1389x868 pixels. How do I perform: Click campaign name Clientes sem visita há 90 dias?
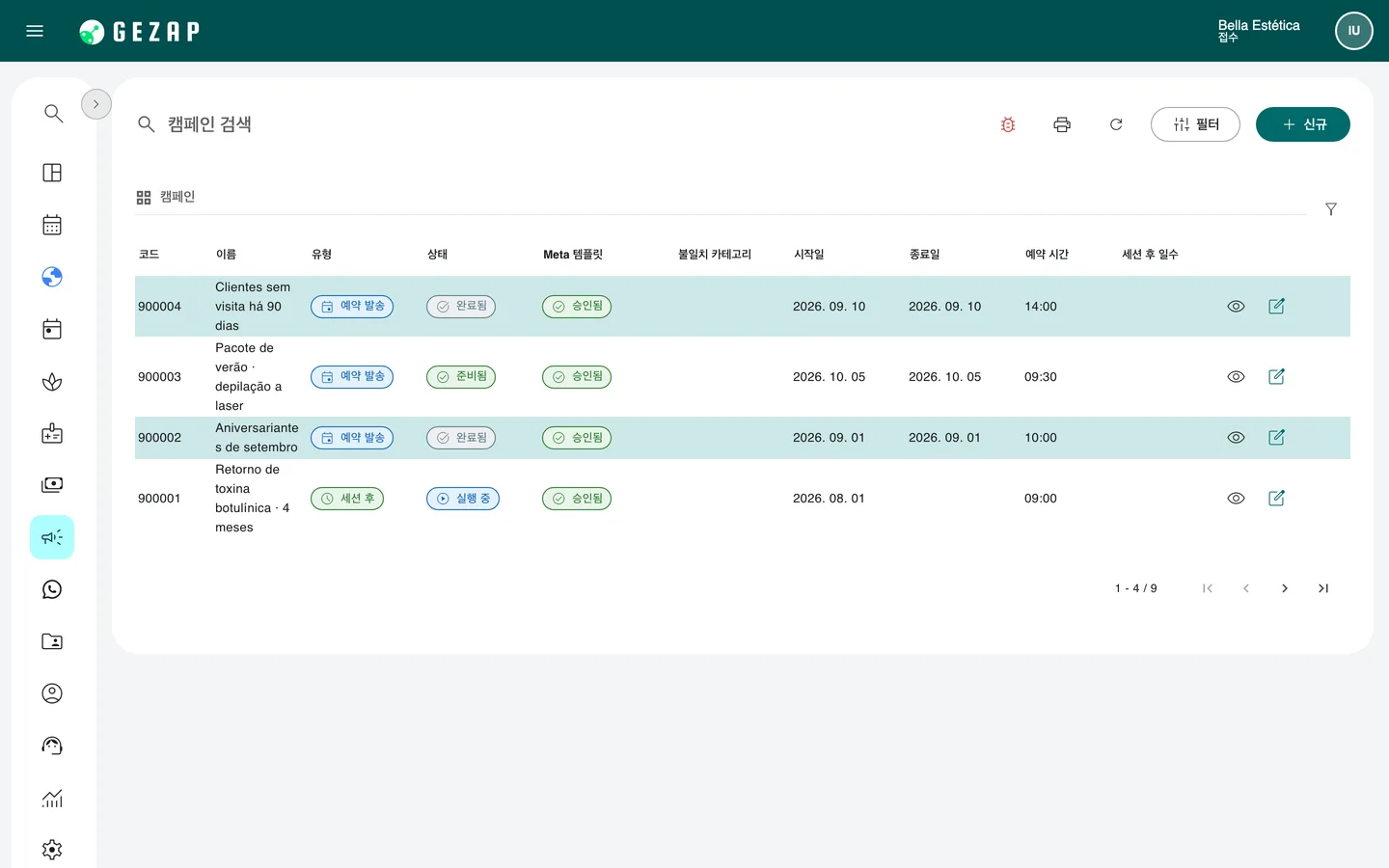[253, 306]
